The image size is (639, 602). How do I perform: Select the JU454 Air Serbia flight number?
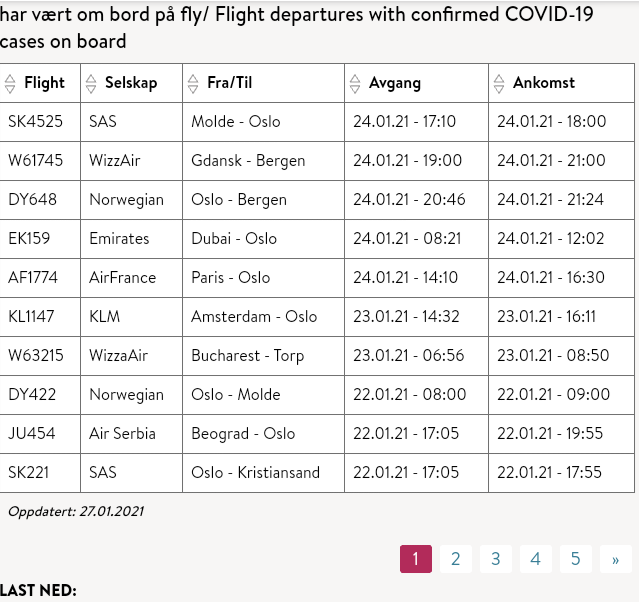point(32,434)
